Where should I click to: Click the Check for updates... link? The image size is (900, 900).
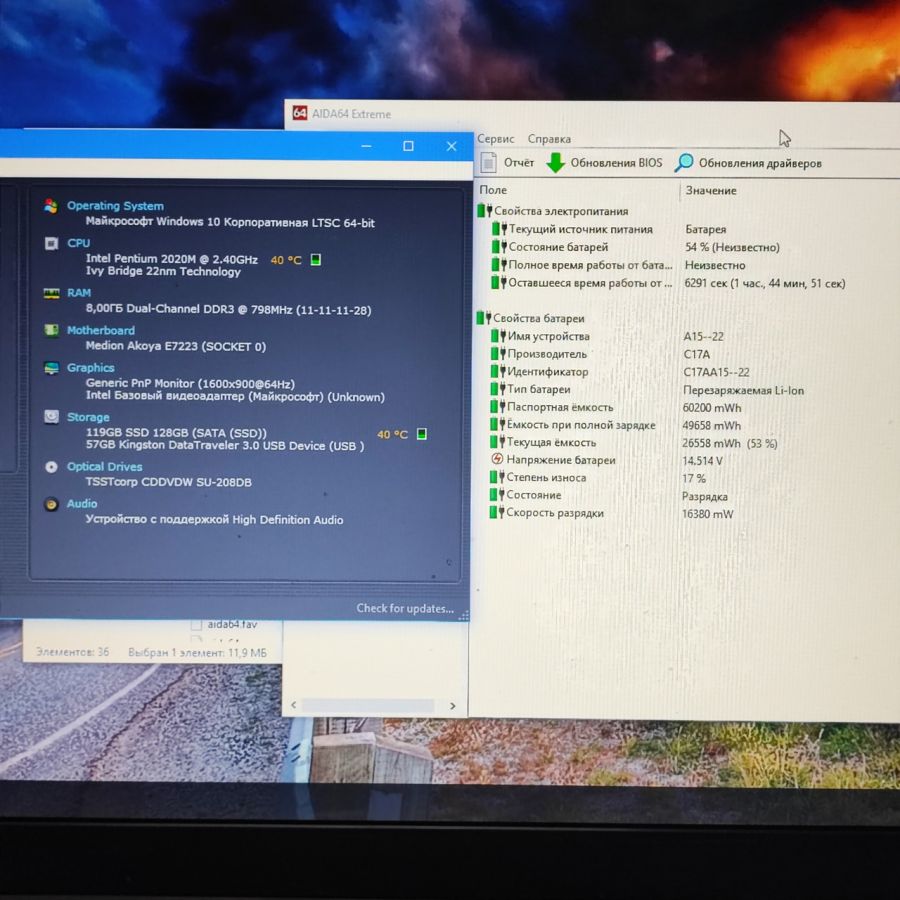pyautogui.click(x=405, y=608)
